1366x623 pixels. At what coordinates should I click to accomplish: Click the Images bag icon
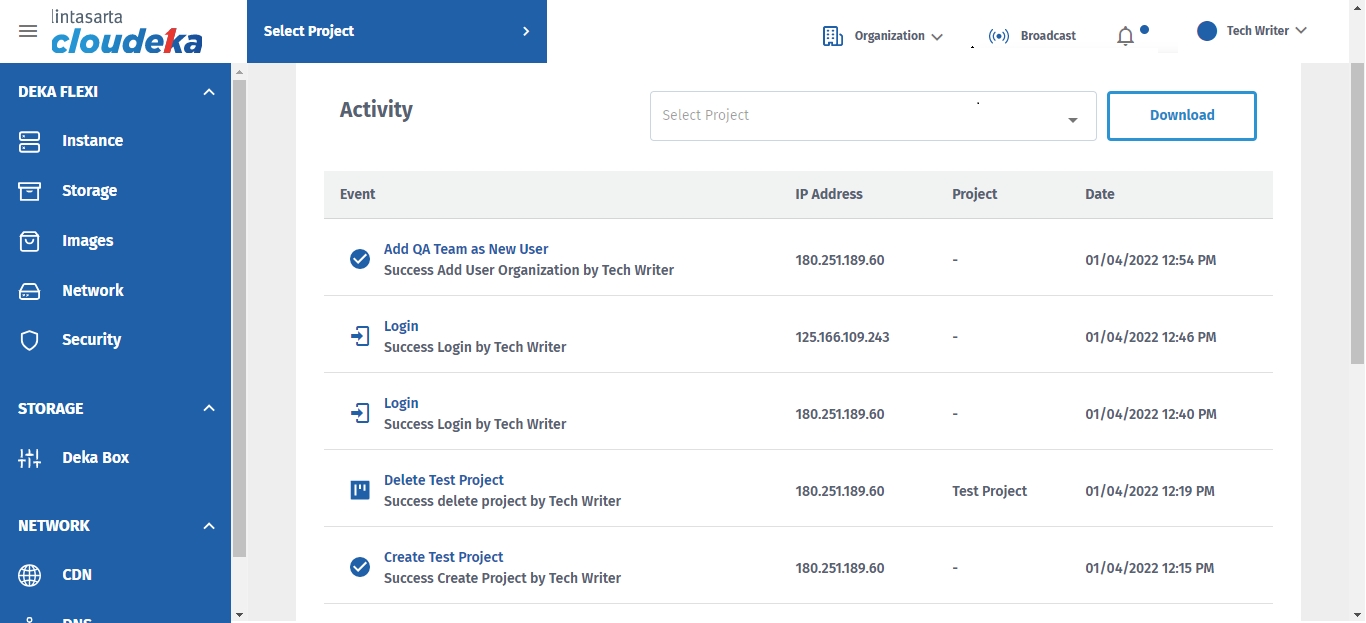(x=30, y=241)
